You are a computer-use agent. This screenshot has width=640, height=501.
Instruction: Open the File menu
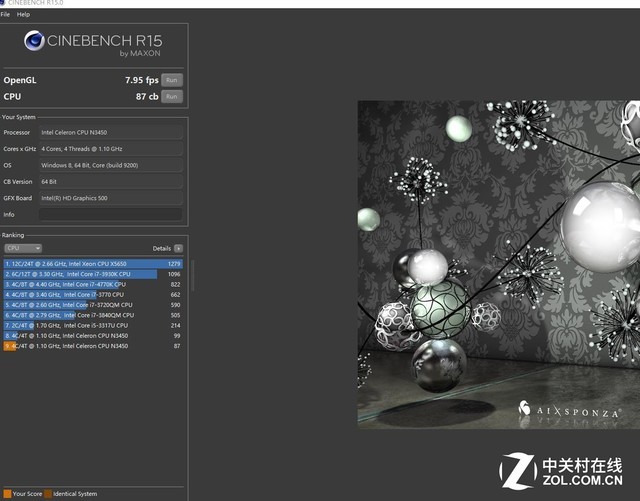click(5, 14)
